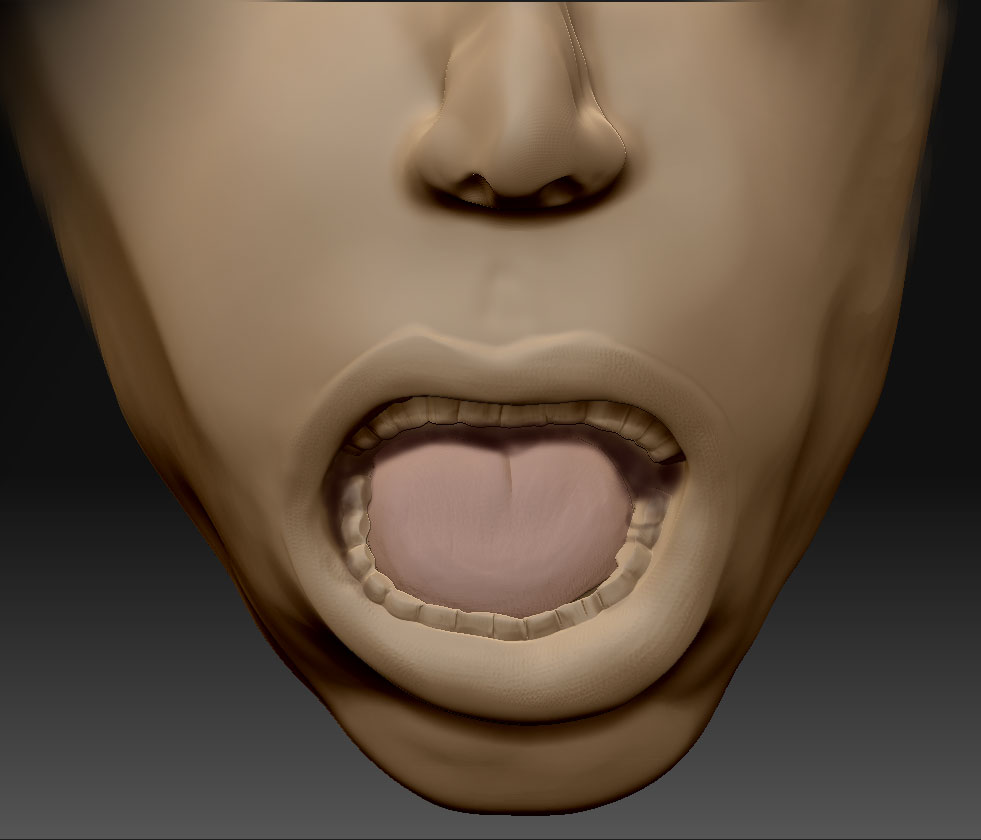981x840 pixels.
Task: Select the upper row of teeth
Action: [x=514, y=415]
